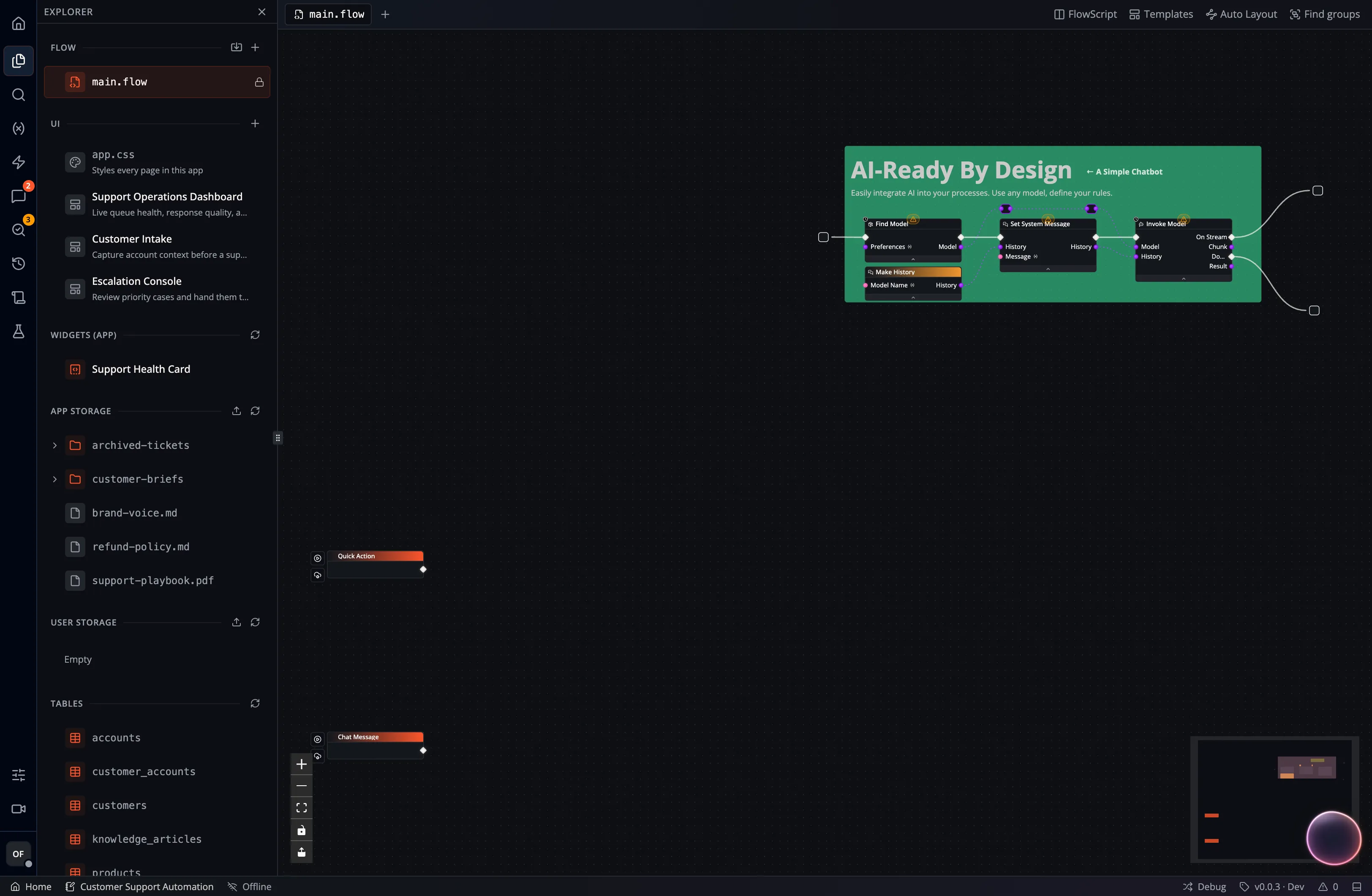Open chat messages icon with badge 2
1372x896 pixels.
pyautogui.click(x=19, y=196)
